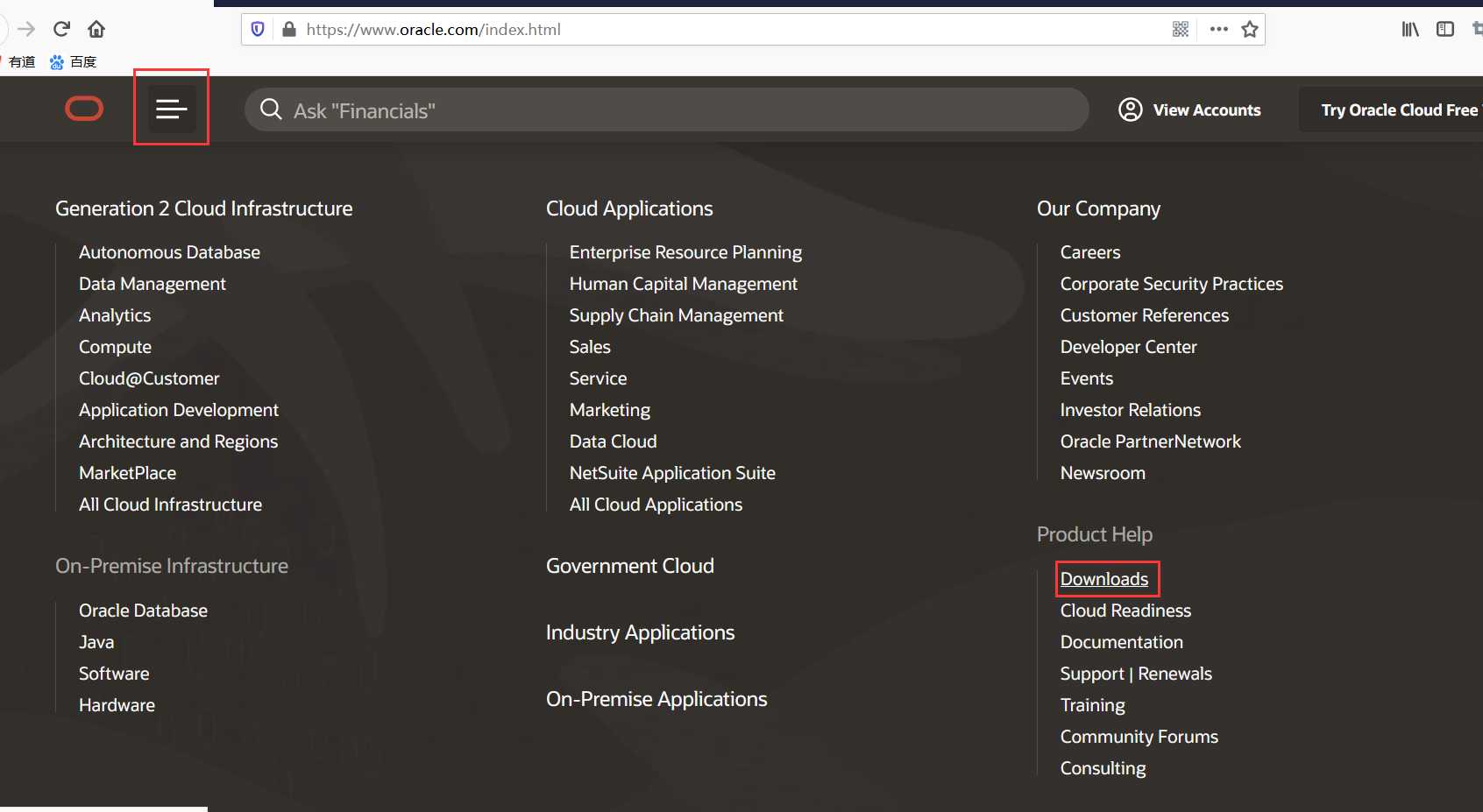The height and width of the screenshot is (812, 1483).
Task: Open Supply Chain Management link
Action: tap(677, 315)
